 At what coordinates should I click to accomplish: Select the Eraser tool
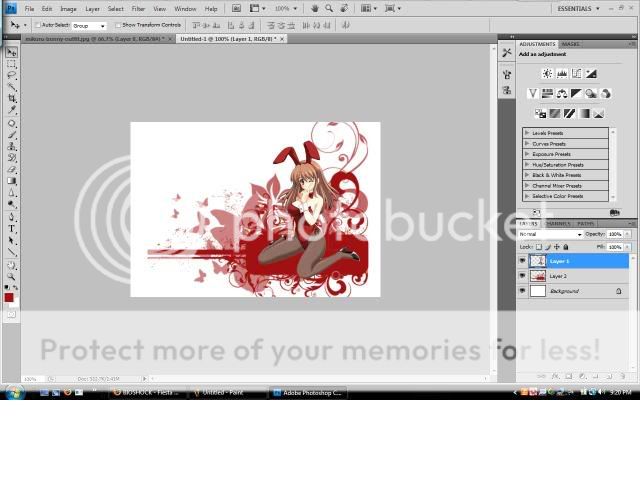[x=11, y=169]
